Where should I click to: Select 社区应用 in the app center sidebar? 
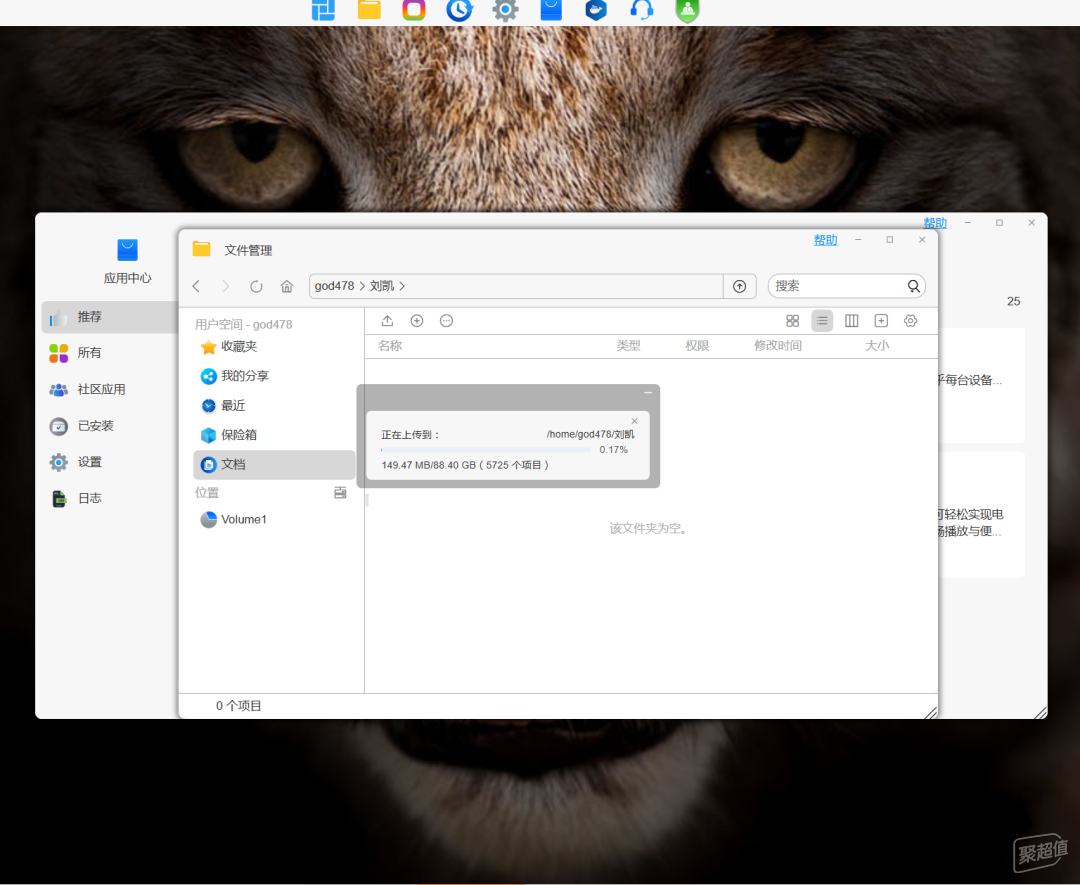coord(101,389)
